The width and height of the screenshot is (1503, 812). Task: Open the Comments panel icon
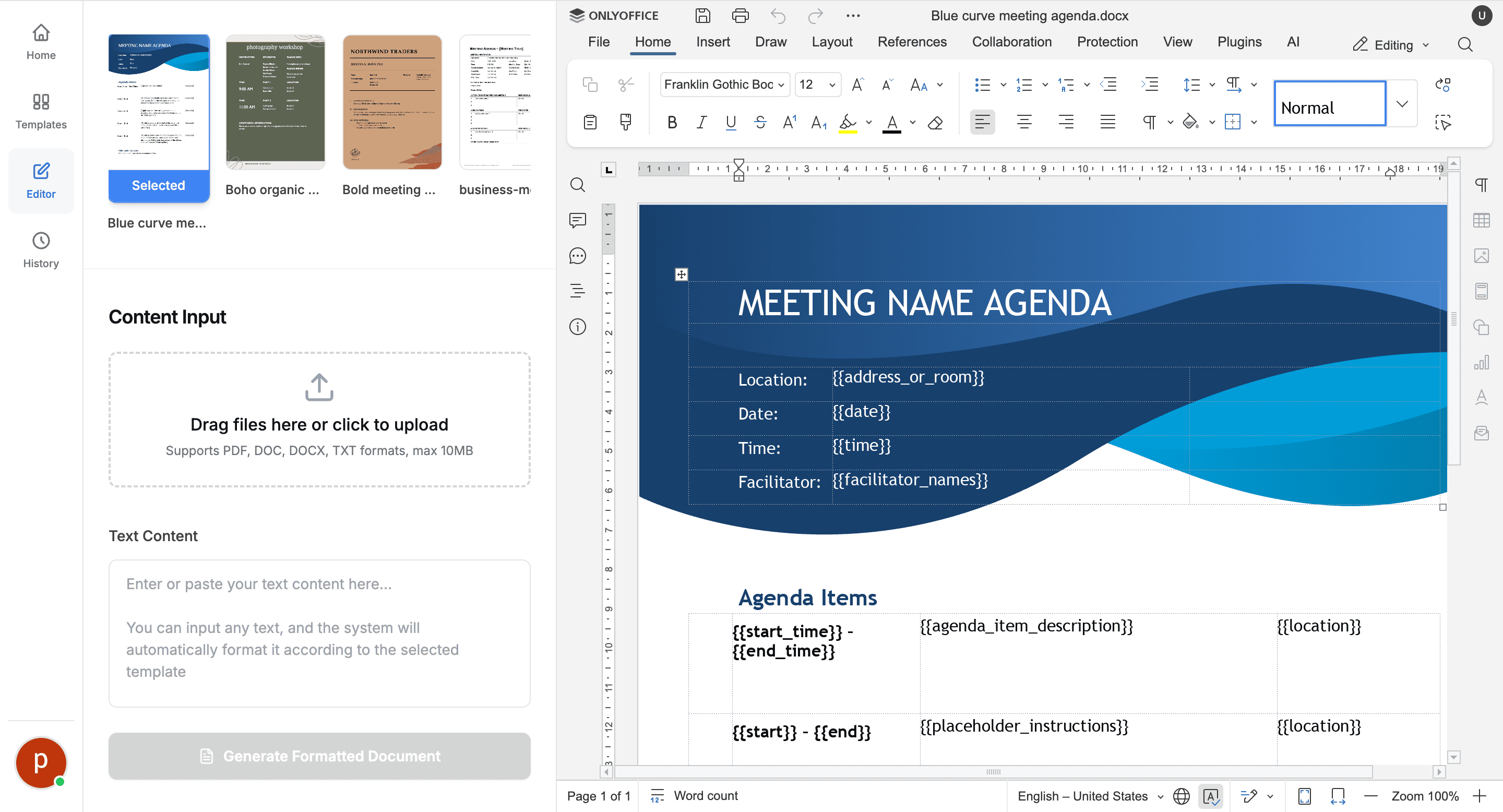click(x=578, y=221)
